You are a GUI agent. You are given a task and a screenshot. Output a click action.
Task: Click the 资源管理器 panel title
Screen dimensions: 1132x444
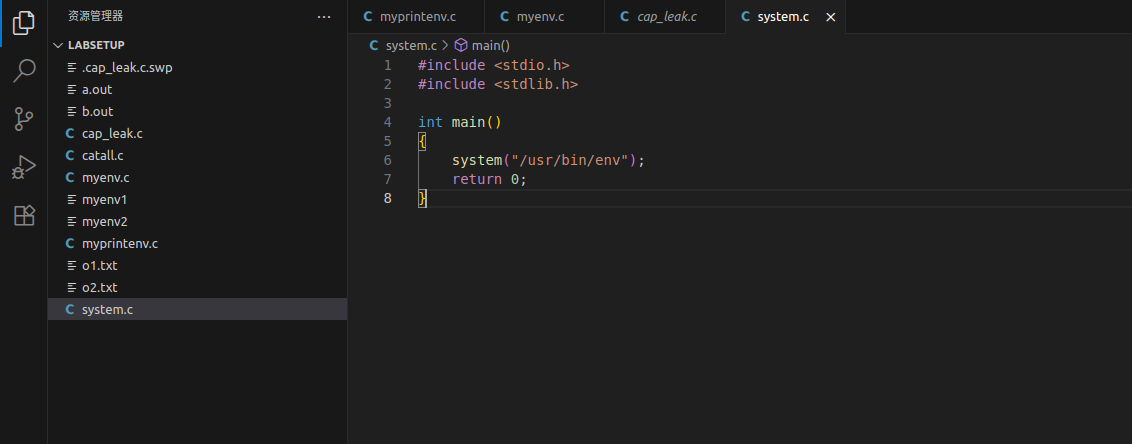pos(95,16)
